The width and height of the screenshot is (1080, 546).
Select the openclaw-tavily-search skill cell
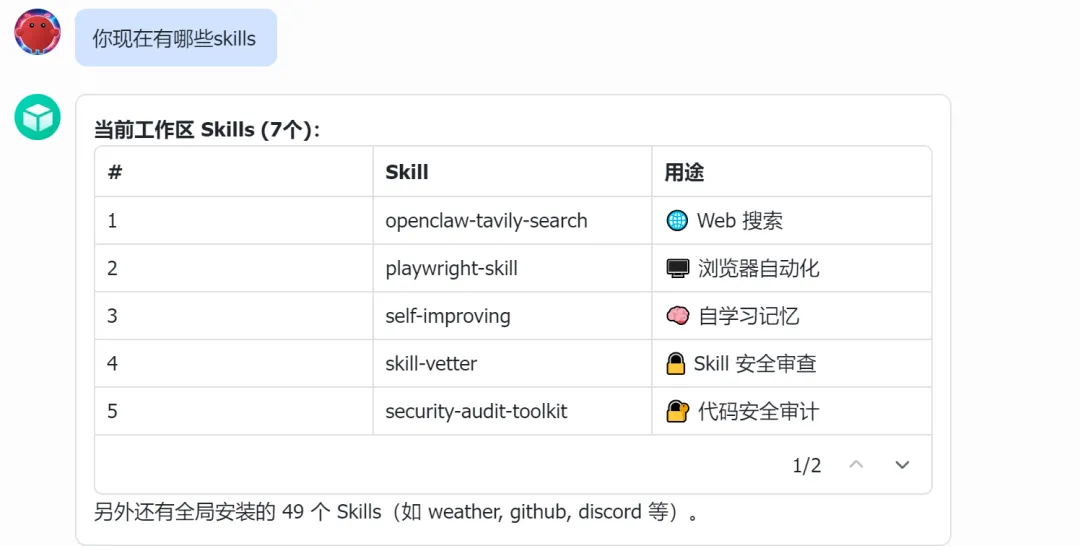point(486,221)
